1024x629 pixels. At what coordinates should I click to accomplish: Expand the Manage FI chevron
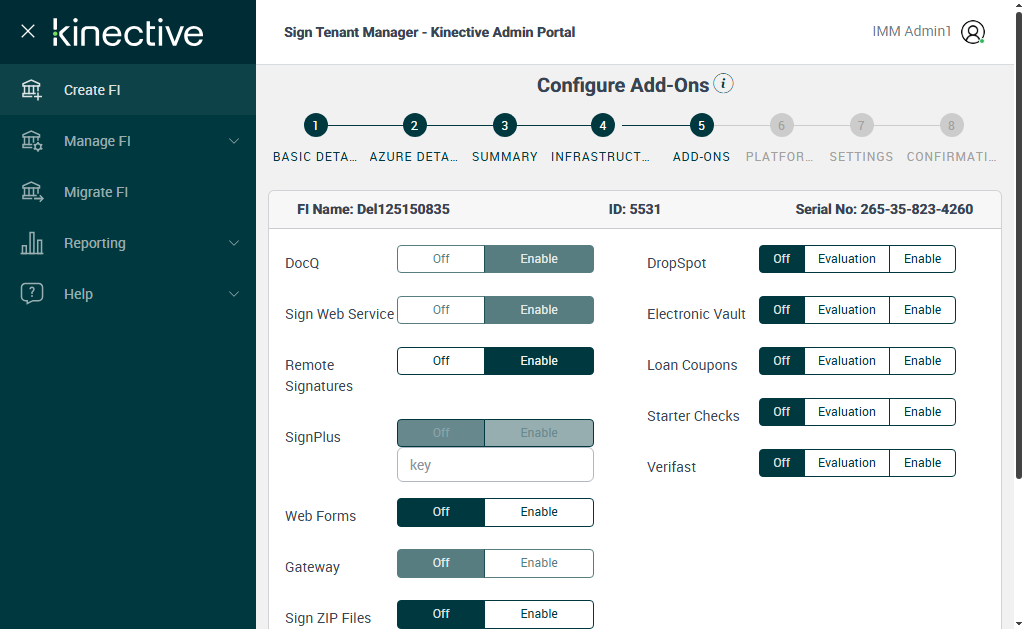(234, 141)
